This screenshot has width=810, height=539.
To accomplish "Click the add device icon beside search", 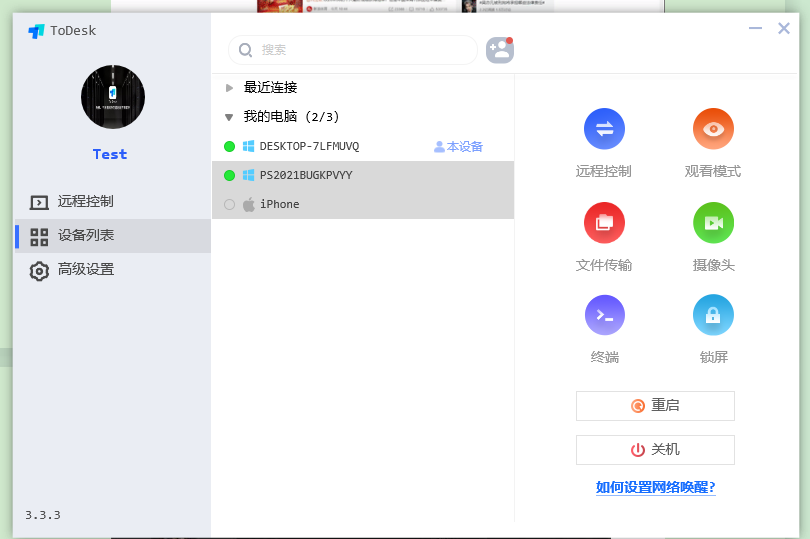I will 500,50.
